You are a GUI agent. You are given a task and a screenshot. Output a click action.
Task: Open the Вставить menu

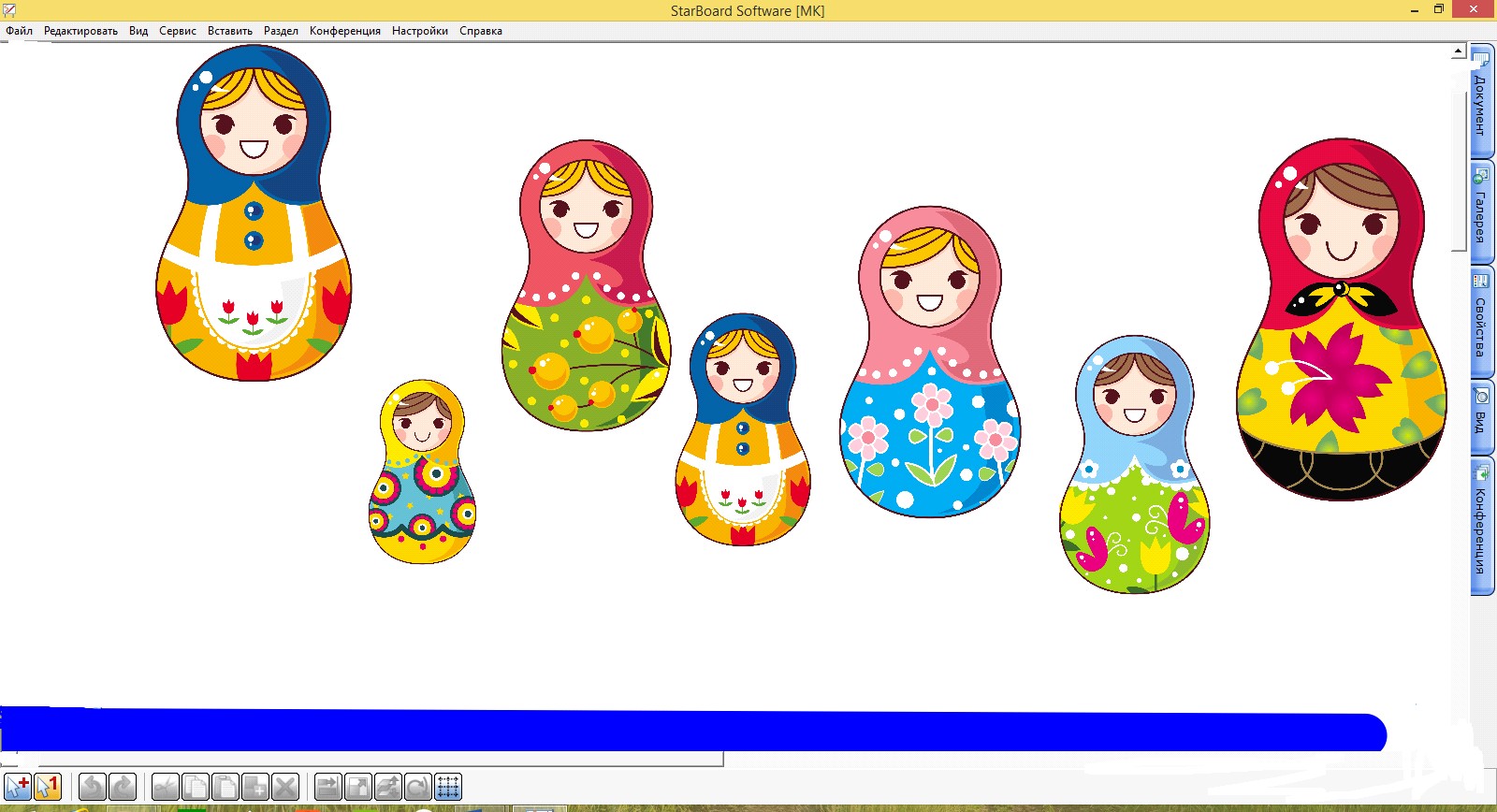pyautogui.click(x=230, y=31)
